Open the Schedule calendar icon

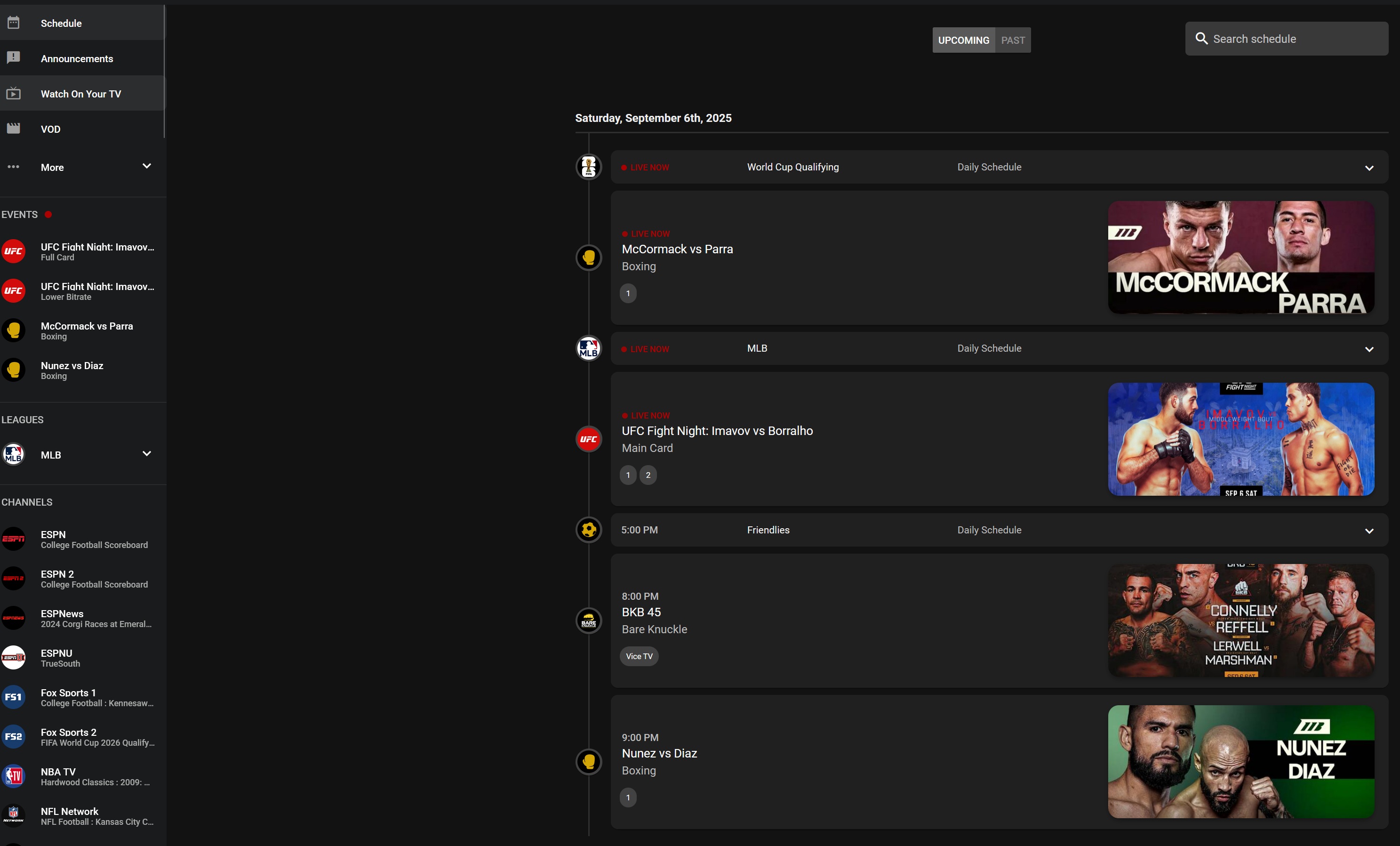pyautogui.click(x=14, y=23)
